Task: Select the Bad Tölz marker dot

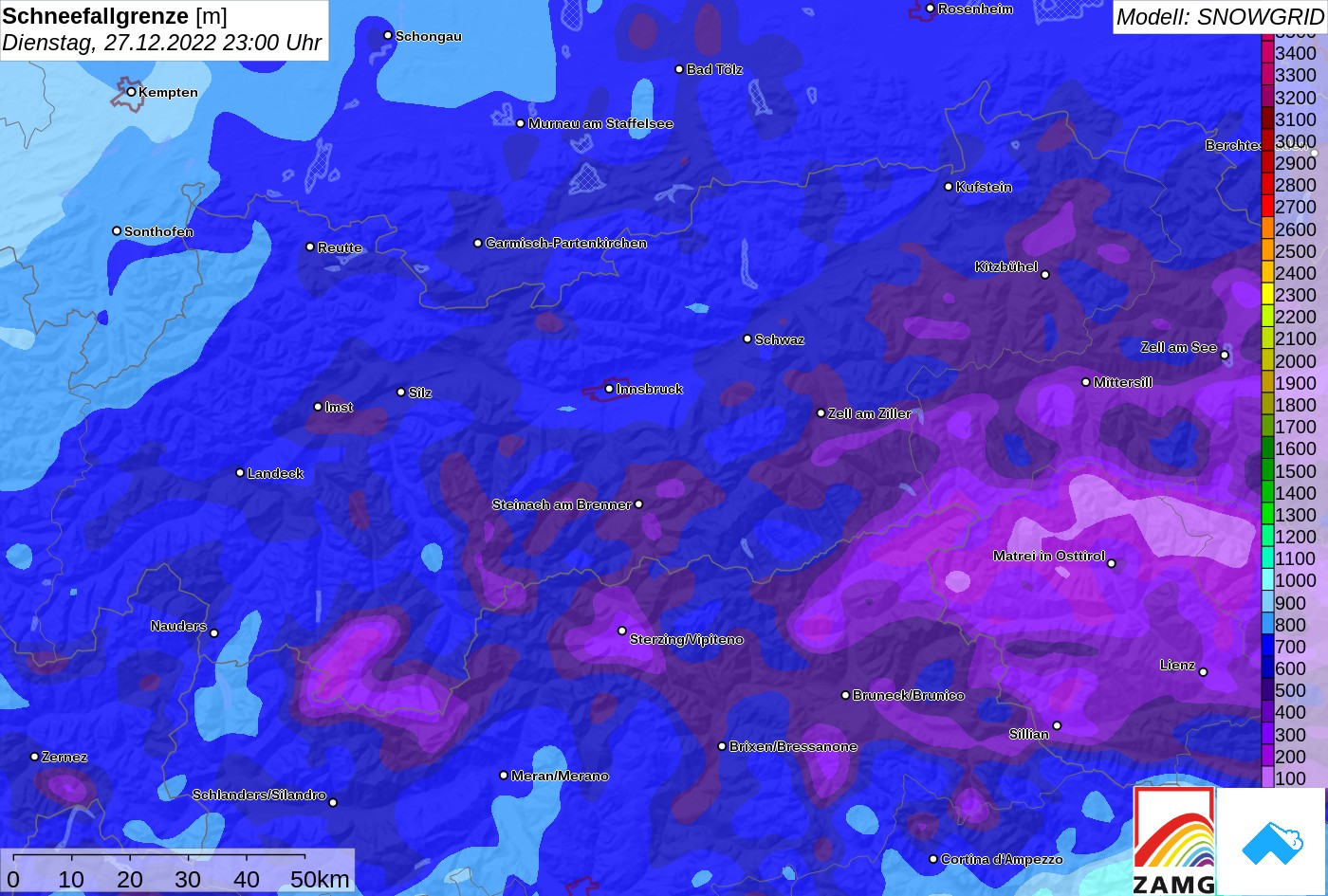Action: coord(679,69)
